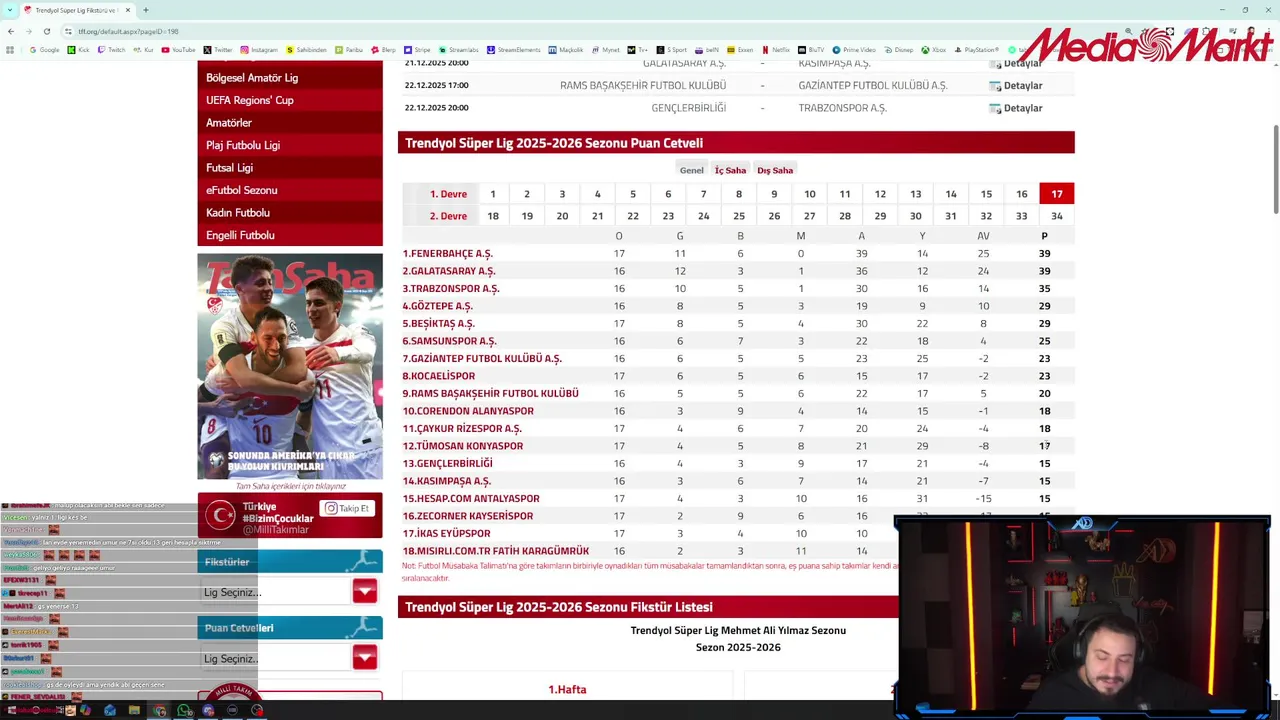Open the 18.MISIRLI.COM.TR FATİH KARAGÜMRÜK link
Viewport: 1280px width, 720px height.
coord(496,551)
